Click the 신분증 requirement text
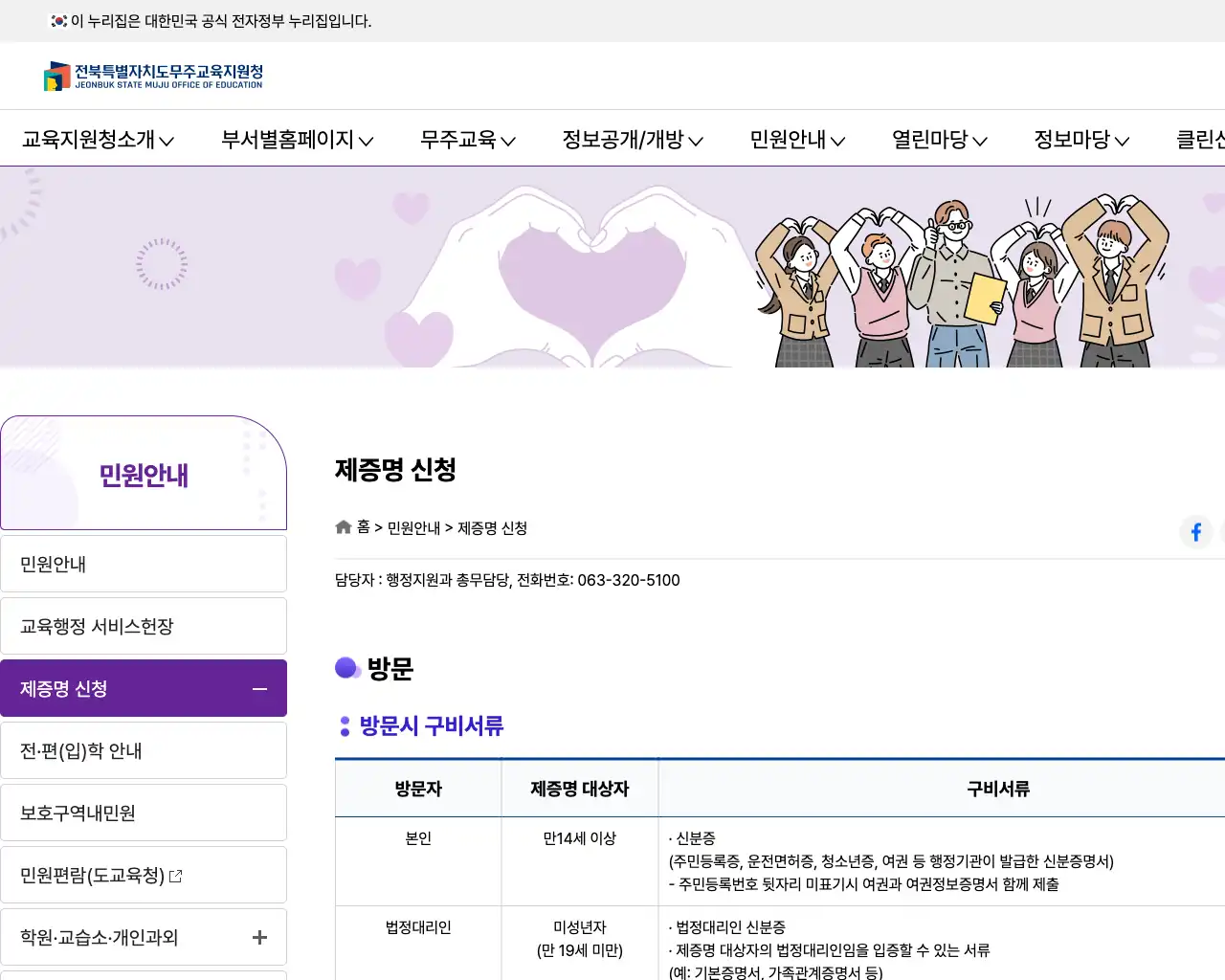1225x980 pixels. pos(692,838)
